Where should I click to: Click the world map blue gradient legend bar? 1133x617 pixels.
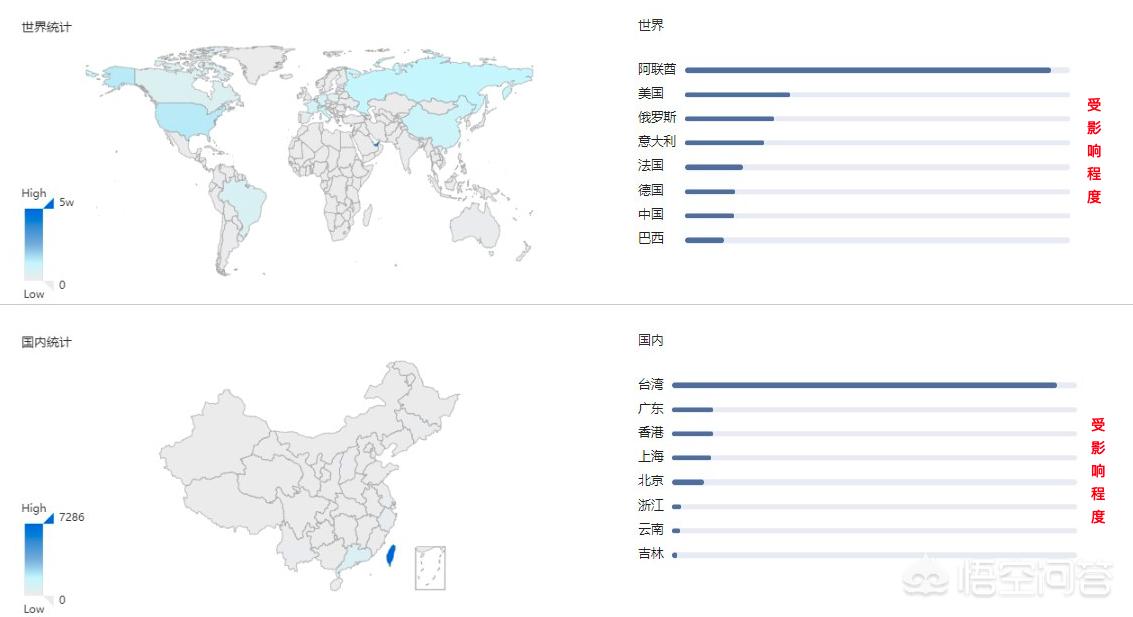[x=34, y=244]
